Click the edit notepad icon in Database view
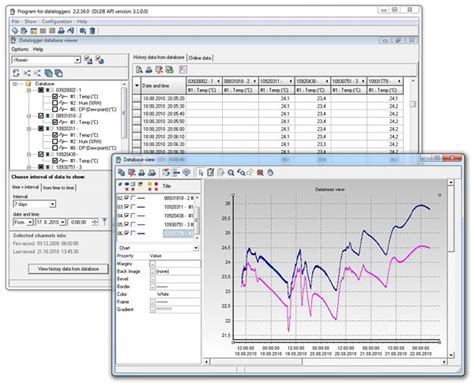 coord(210,172)
